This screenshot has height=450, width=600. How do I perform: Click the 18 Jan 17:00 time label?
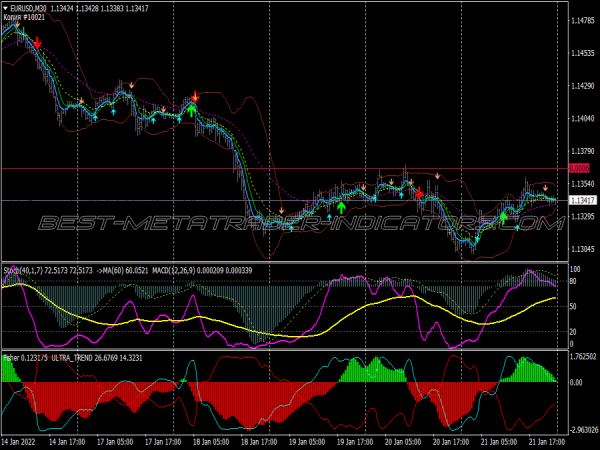[259, 442]
